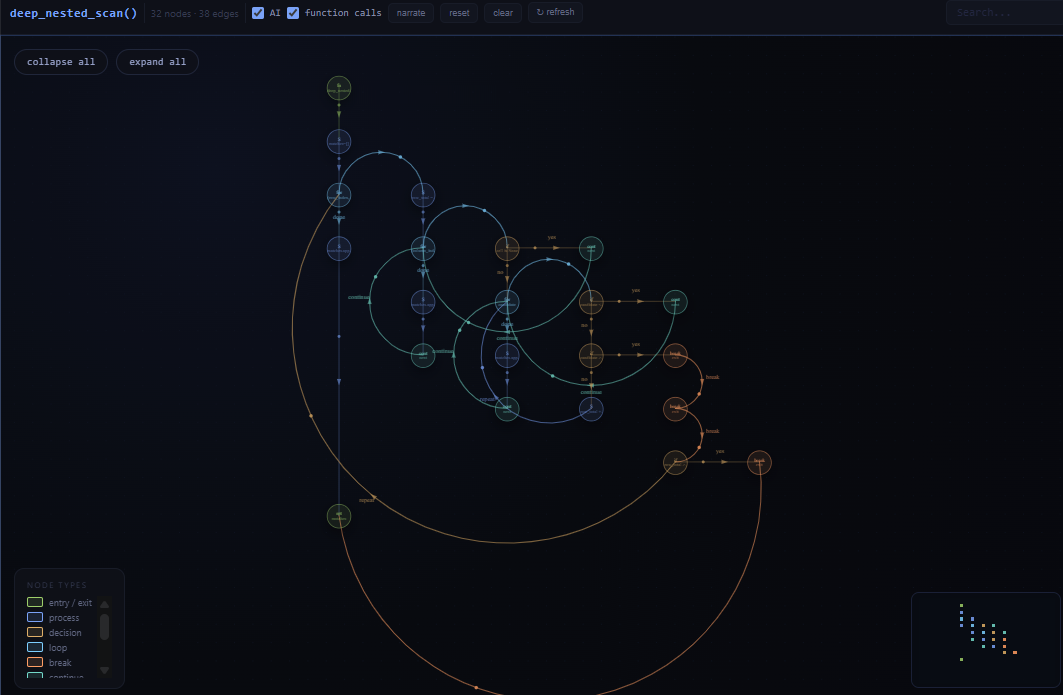The height and width of the screenshot is (695, 1063).
Task: Collapse all nodes using collapse all
Action: coord(60,61)
